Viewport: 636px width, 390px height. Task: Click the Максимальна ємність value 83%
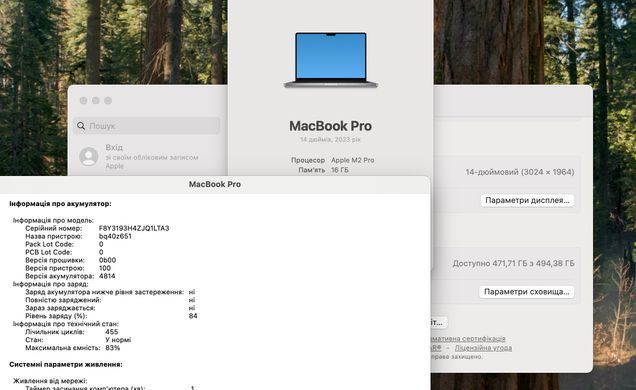click(x=112, y=348)
